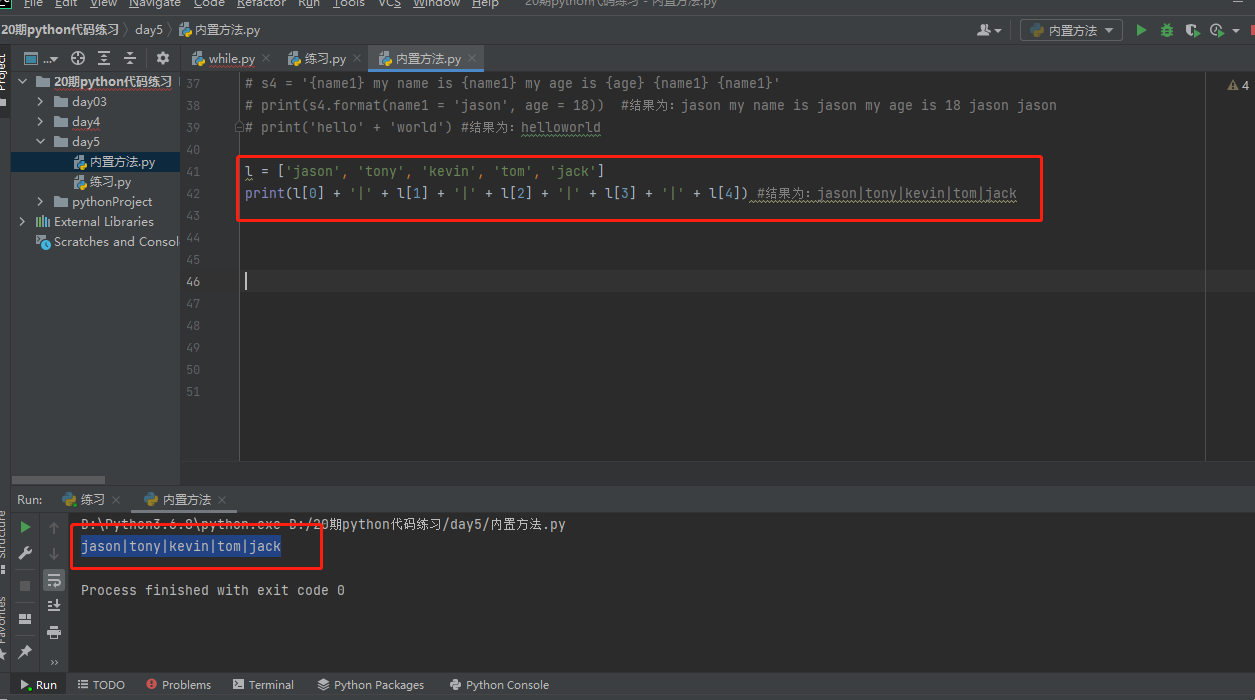Print console output with printer icon
1255x700 pixels.
coord(54,632)
